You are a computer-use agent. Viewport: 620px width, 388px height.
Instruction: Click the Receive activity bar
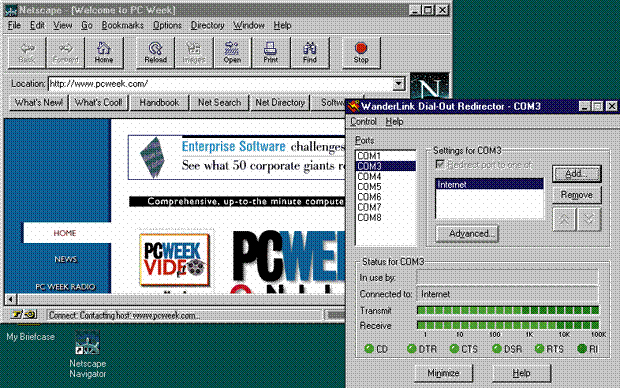click(508, 326)
